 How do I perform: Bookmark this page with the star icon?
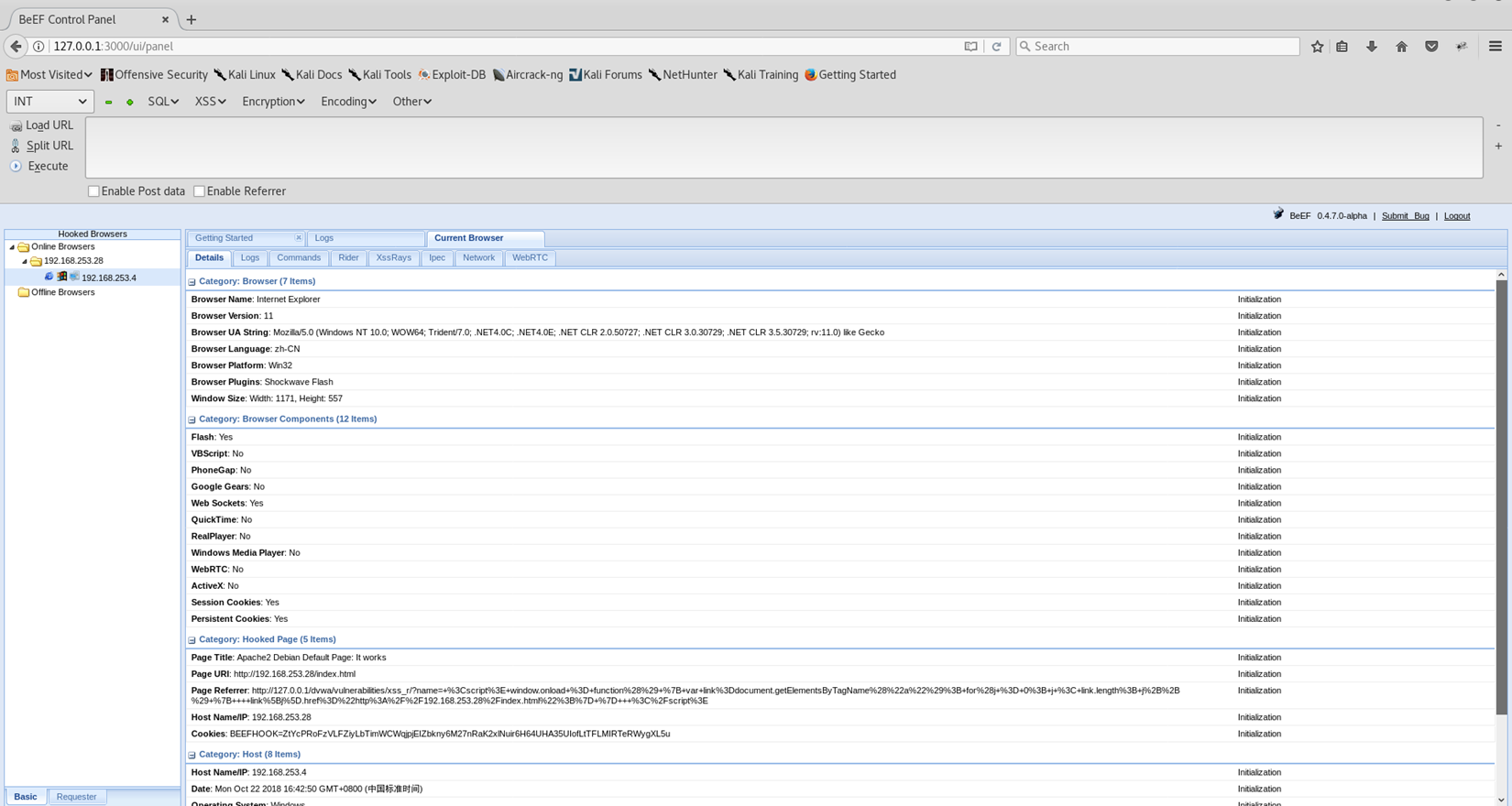pyautogui.click(x=1317, y=46)
